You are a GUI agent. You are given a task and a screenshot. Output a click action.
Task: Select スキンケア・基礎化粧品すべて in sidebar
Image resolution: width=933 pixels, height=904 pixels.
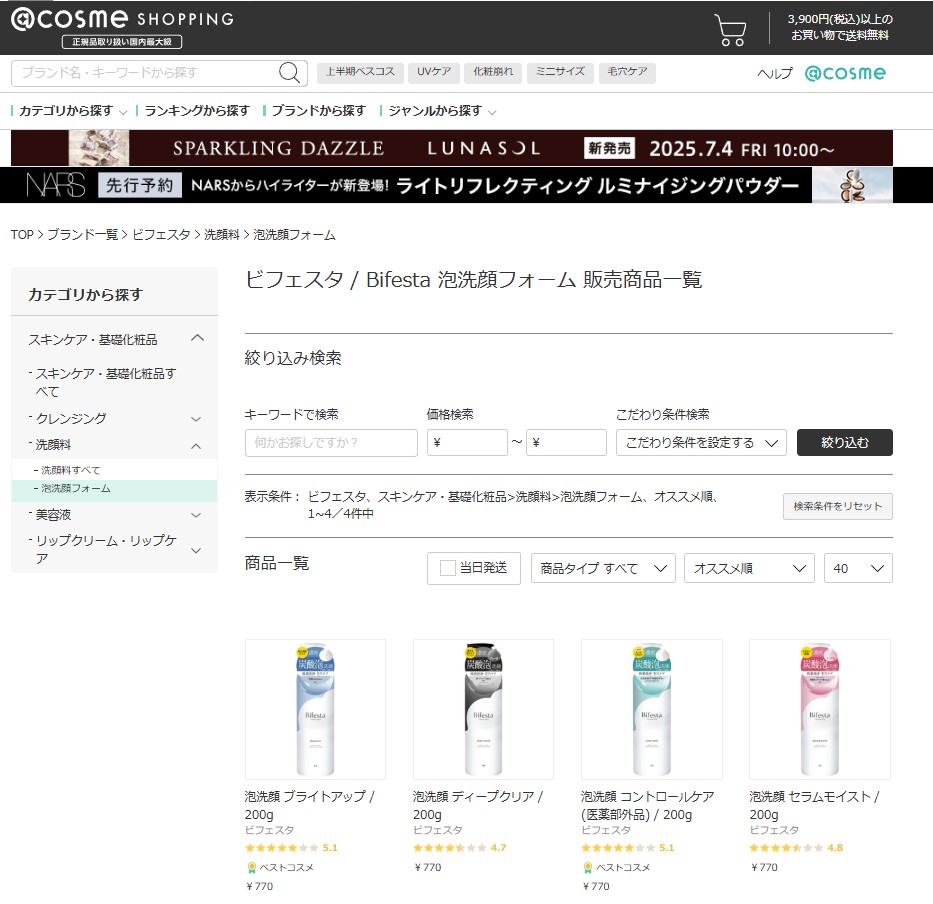(x=105, y=382)
